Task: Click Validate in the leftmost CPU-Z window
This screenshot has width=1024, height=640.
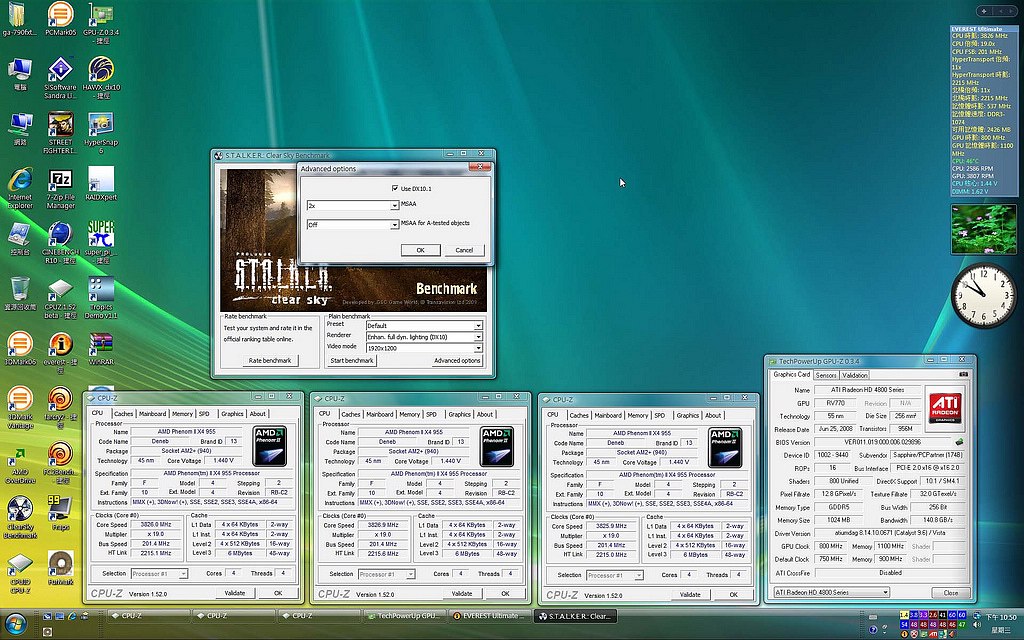Action: 234,593
